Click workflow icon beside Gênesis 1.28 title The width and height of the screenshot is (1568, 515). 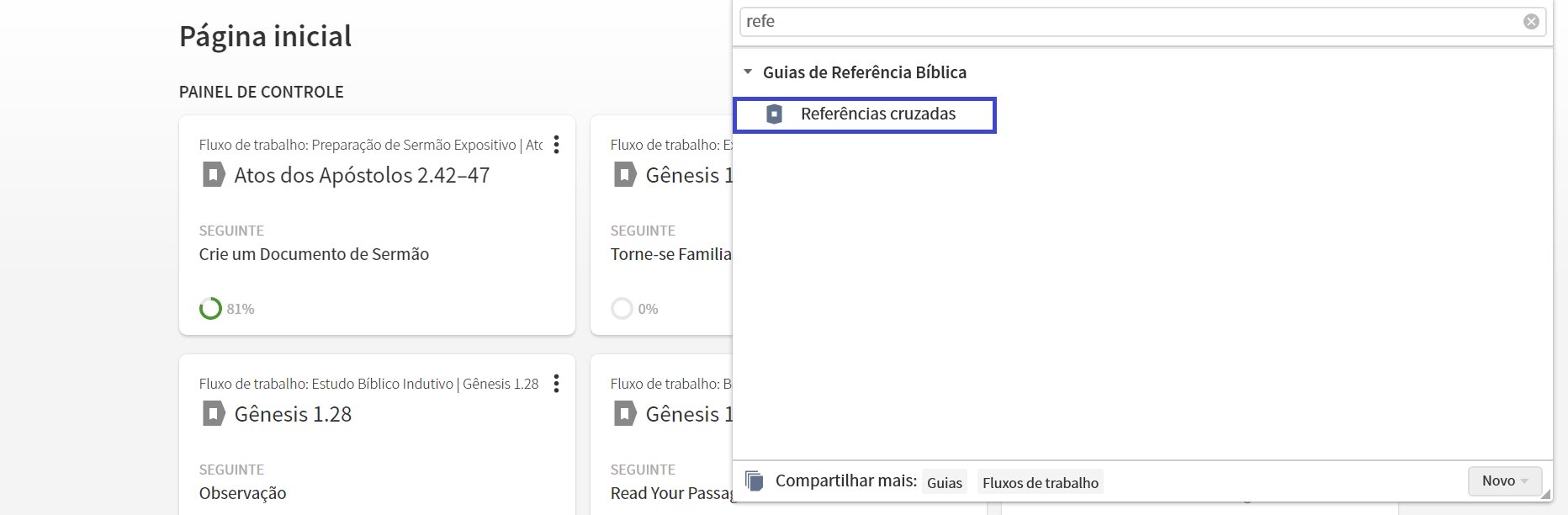click(x=214, y=414)
